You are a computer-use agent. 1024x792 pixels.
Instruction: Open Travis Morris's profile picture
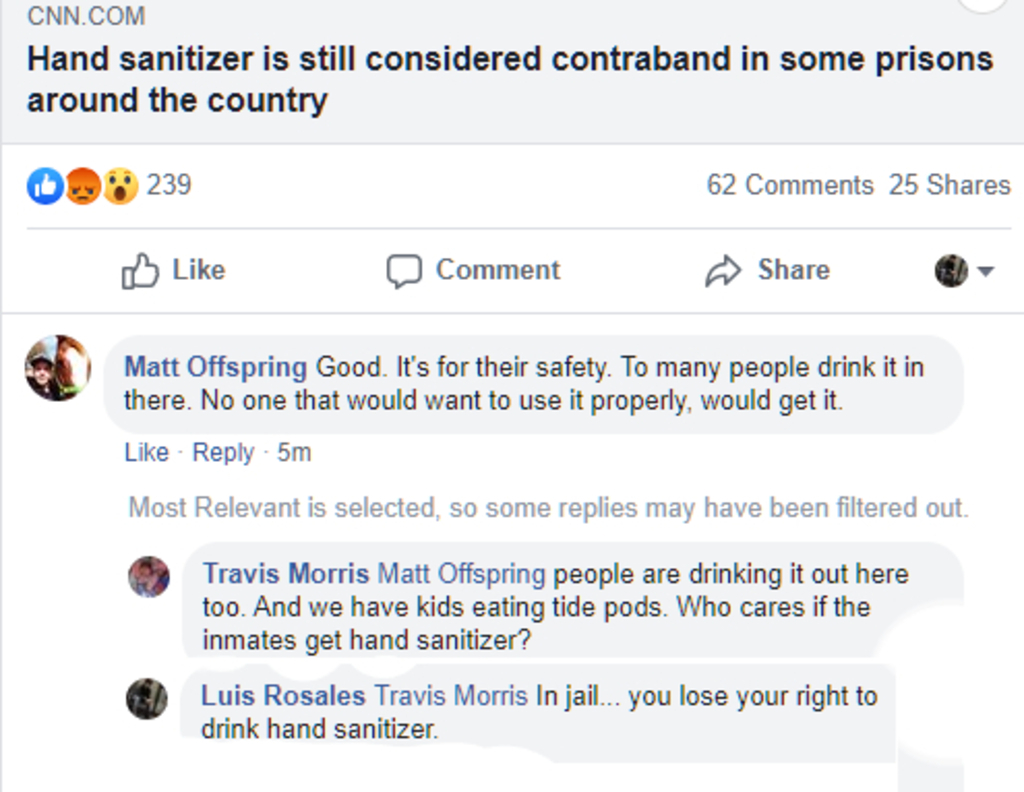[148, 577]
